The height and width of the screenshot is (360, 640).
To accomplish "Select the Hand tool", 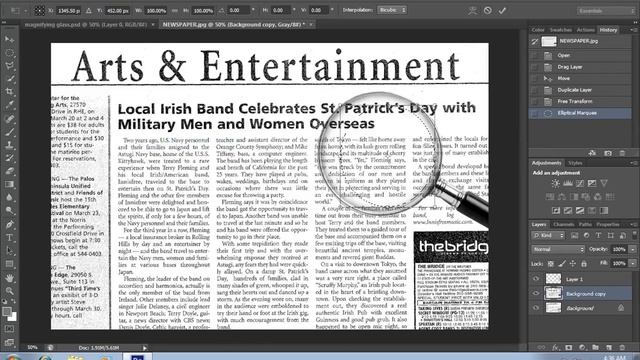I will tap(9, 278).
